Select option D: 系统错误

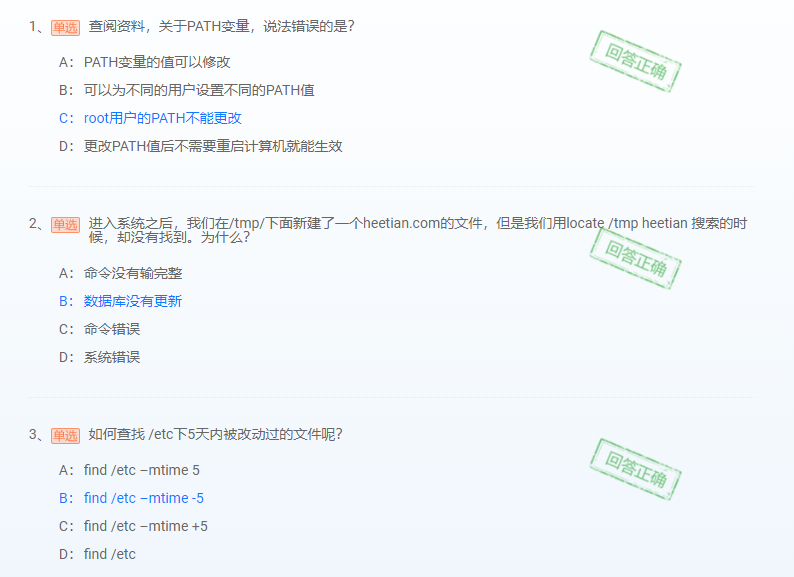pos(99,357)
